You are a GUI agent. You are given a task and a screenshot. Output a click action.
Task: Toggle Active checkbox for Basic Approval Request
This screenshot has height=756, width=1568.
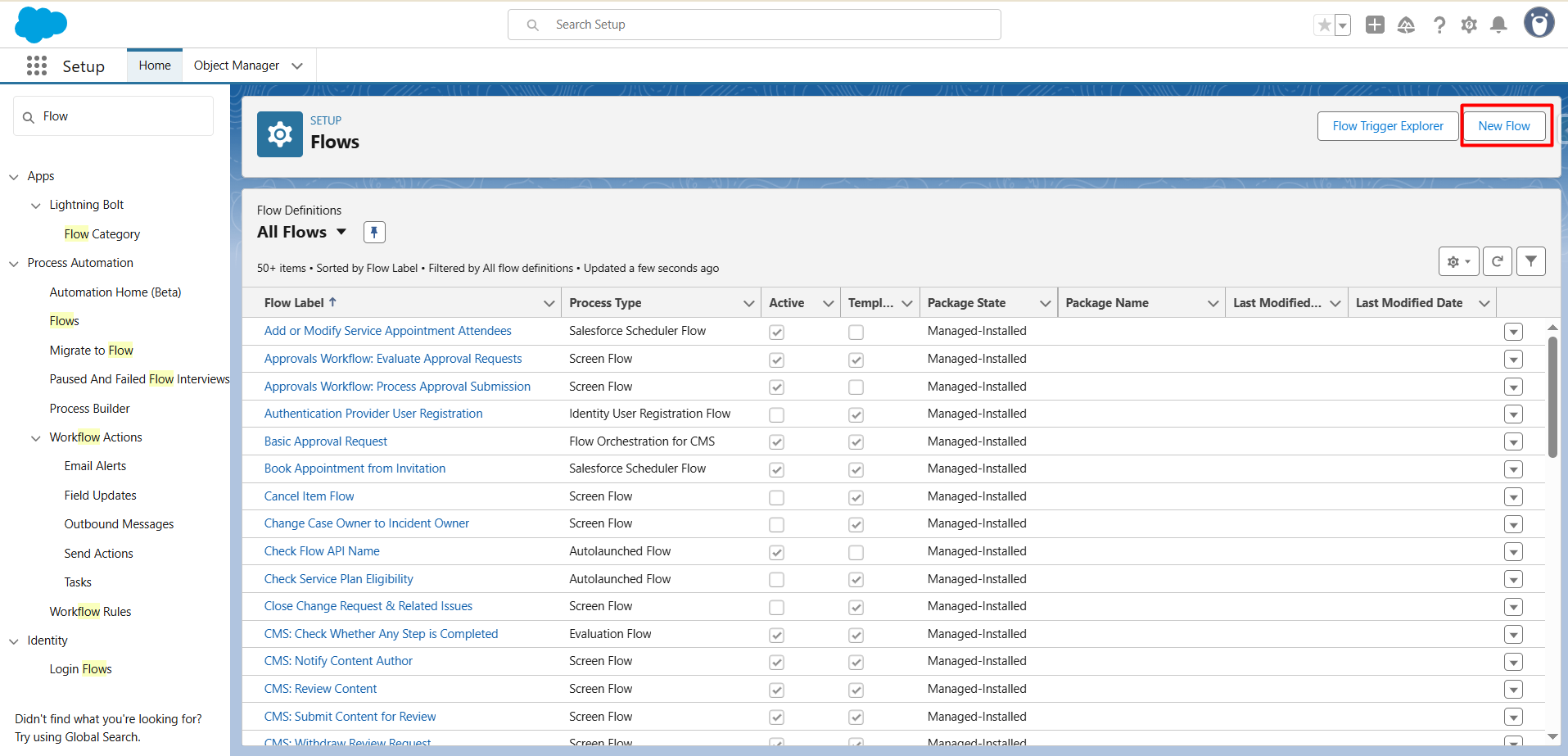point(776,442)
